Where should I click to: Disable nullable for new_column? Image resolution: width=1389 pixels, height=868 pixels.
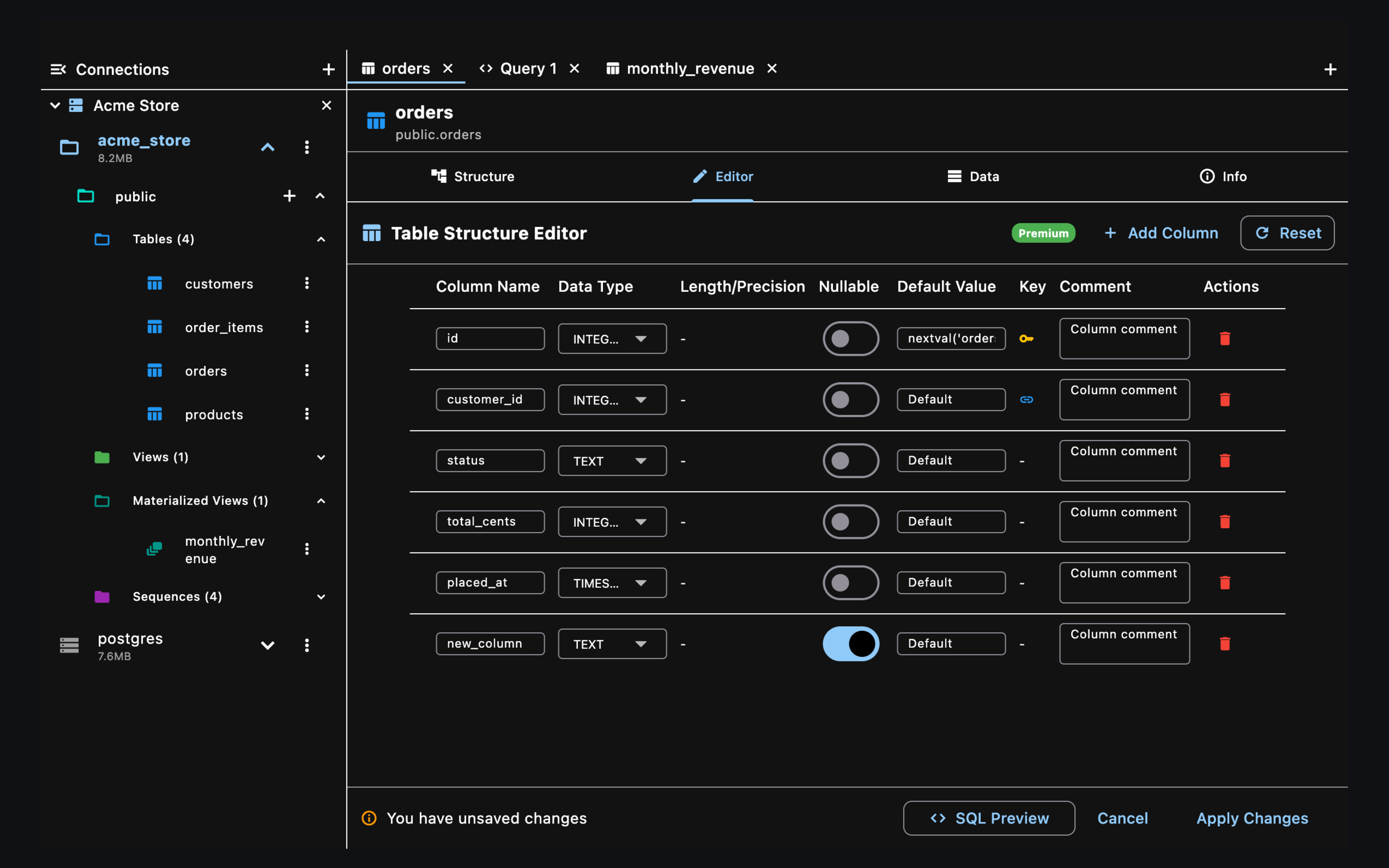point(851,644)
